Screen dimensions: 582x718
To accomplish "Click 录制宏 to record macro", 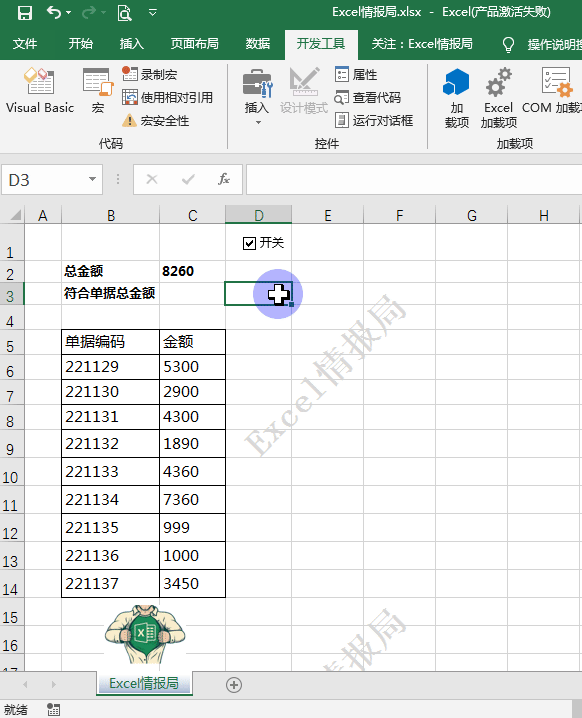I will click(x=150, y=74).
